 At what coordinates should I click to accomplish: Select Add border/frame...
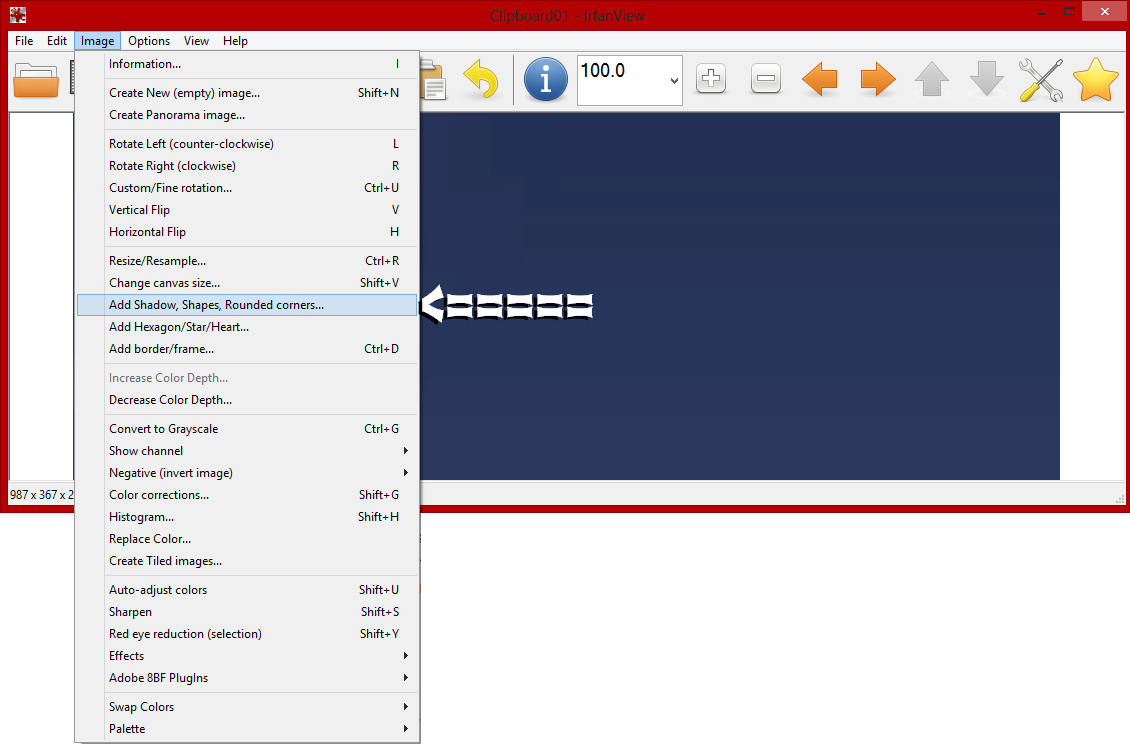[247, 349]
